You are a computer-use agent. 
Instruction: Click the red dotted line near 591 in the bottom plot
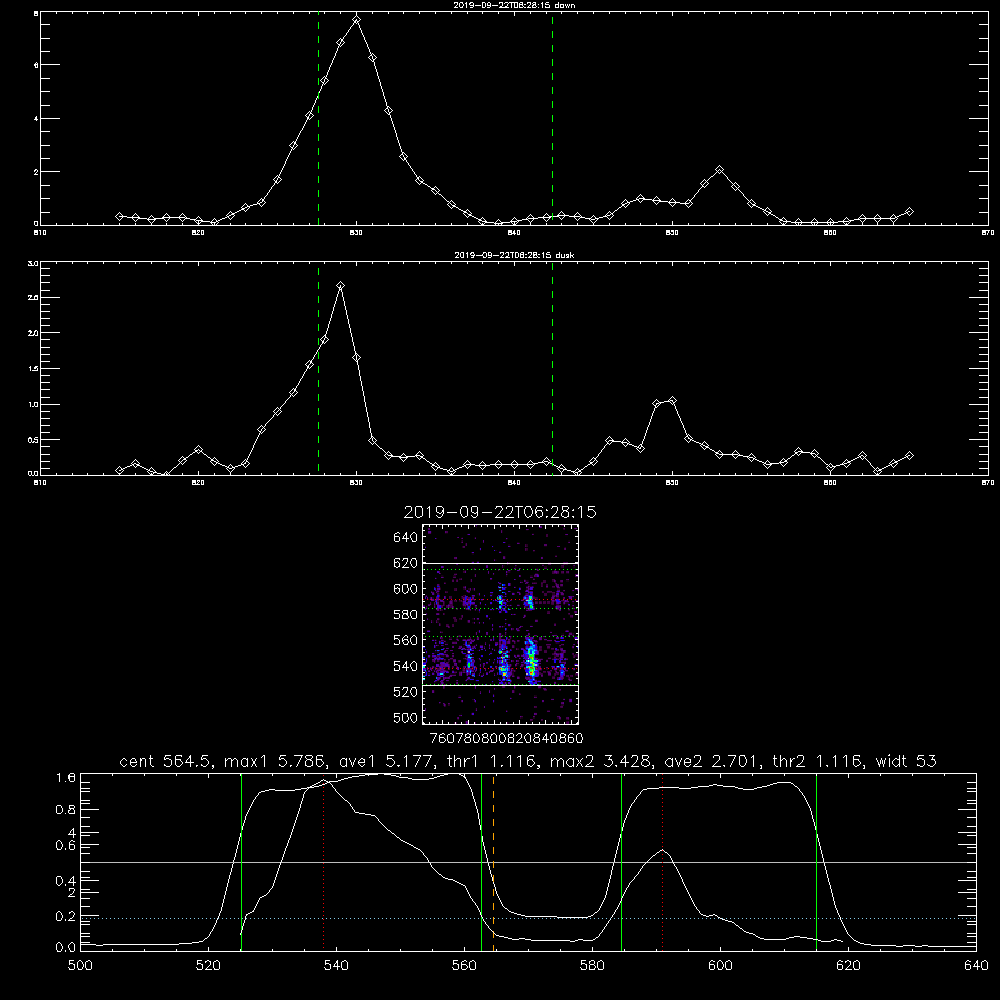[x=663, y=861]
